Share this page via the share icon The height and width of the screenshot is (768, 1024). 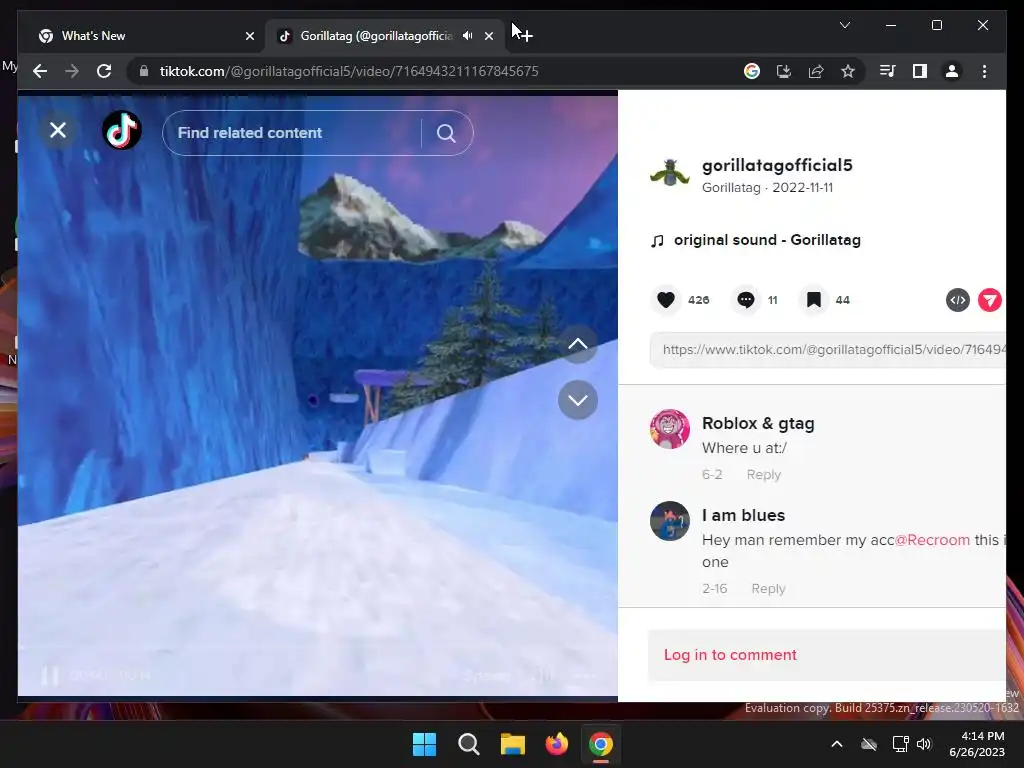(816, 71)
